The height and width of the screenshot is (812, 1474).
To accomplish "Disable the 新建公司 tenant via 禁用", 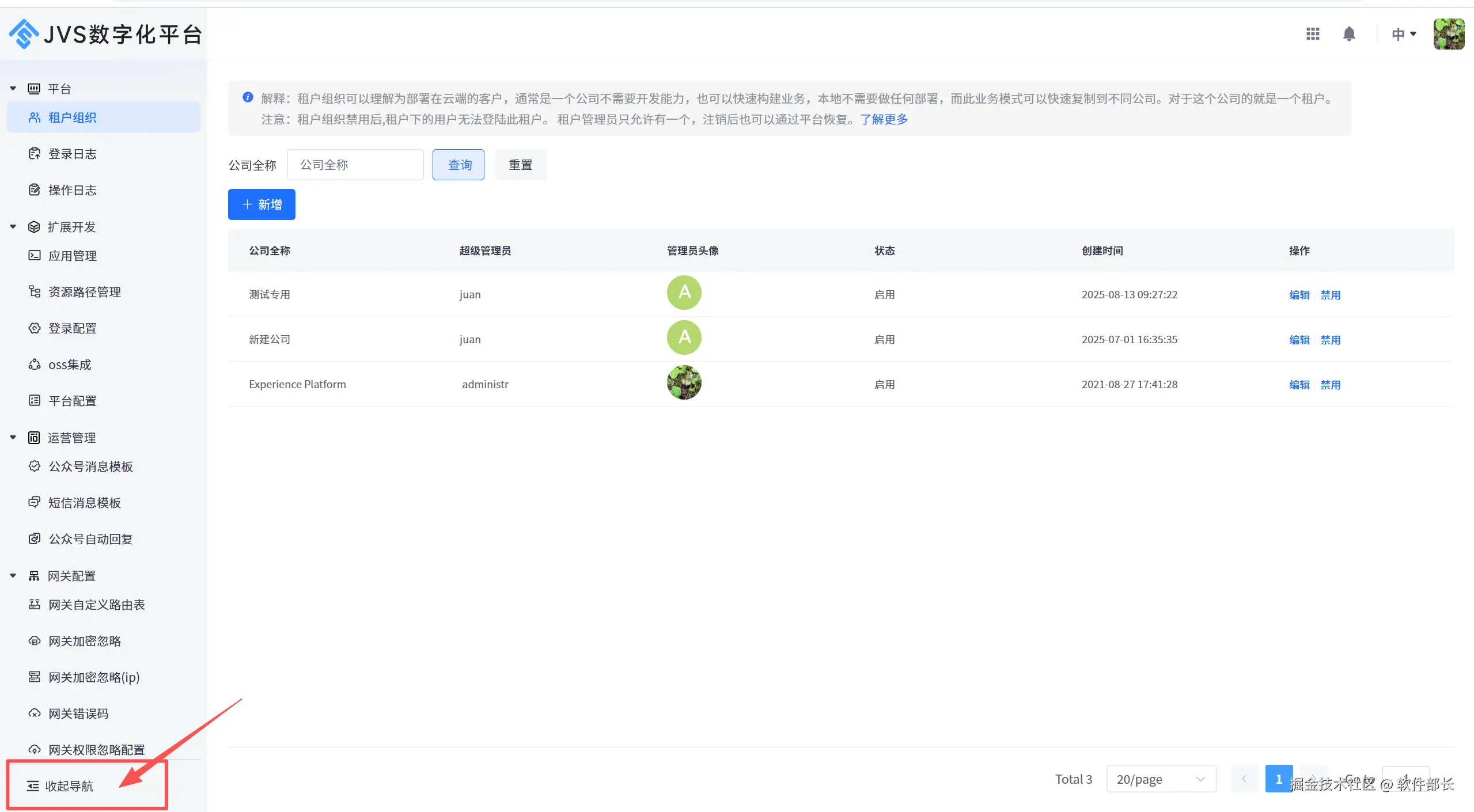I will [1330, 340].
